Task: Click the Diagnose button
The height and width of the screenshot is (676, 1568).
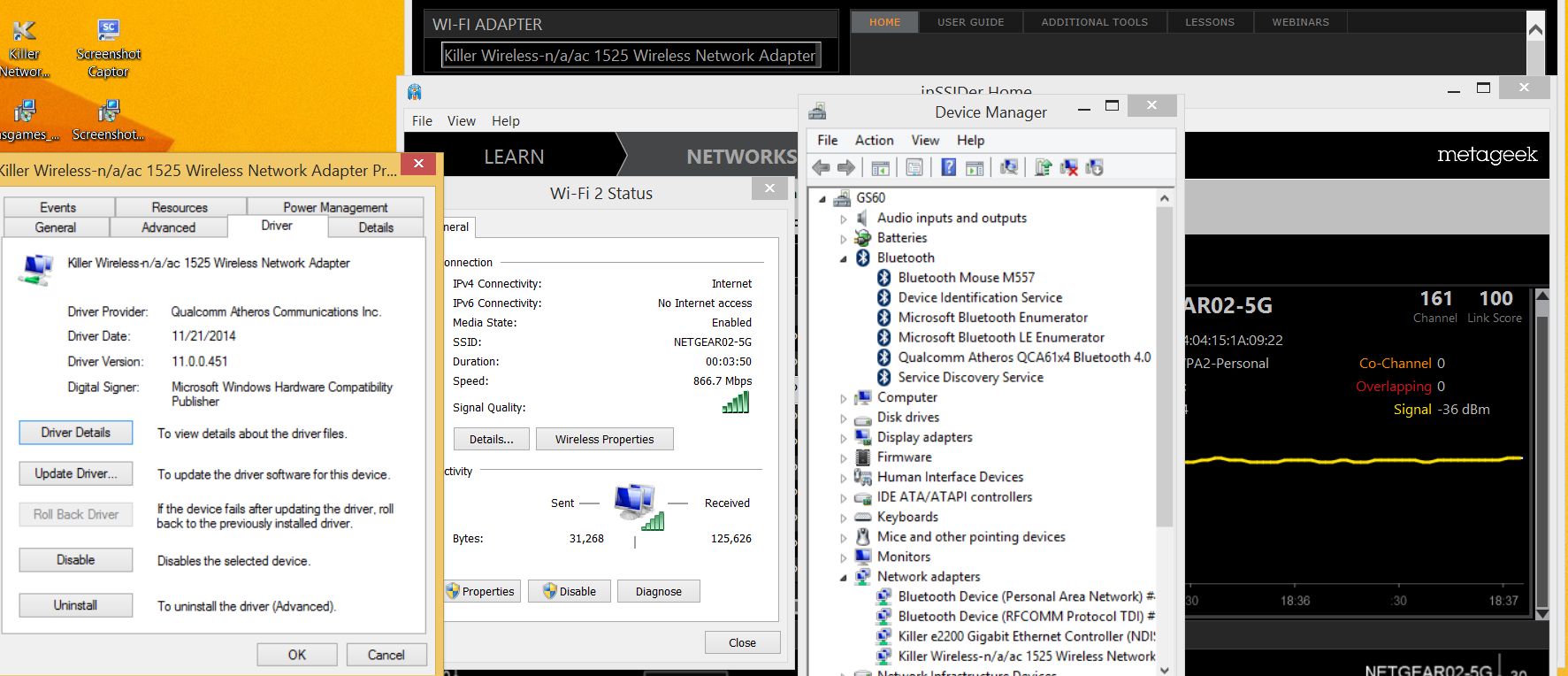Action: [x=659, y=591]
